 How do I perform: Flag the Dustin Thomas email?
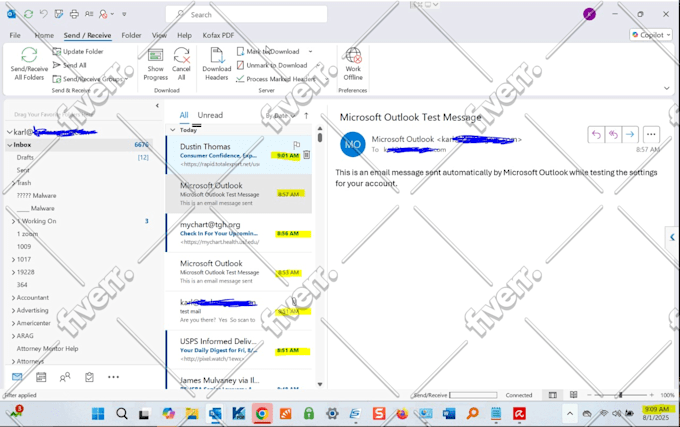click(296, 144)
